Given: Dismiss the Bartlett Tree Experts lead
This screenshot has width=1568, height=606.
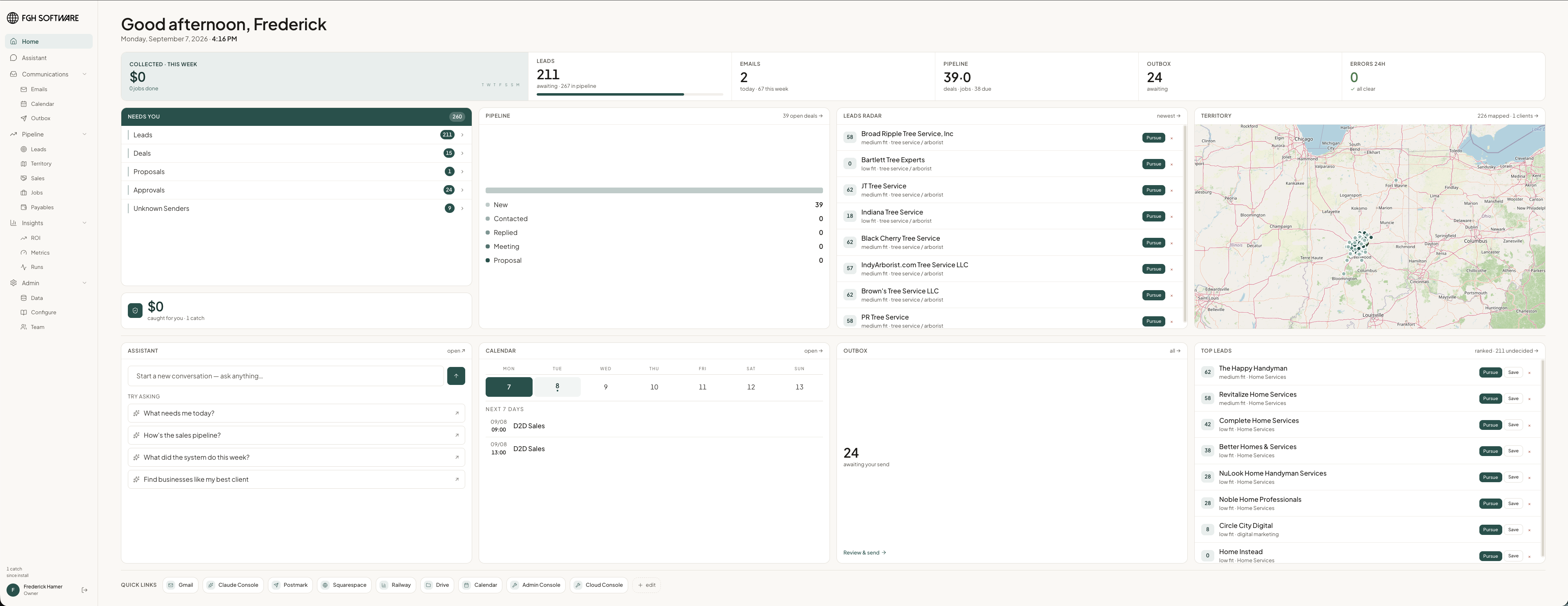Looking at the screenshot, I should pos(1171,164).
